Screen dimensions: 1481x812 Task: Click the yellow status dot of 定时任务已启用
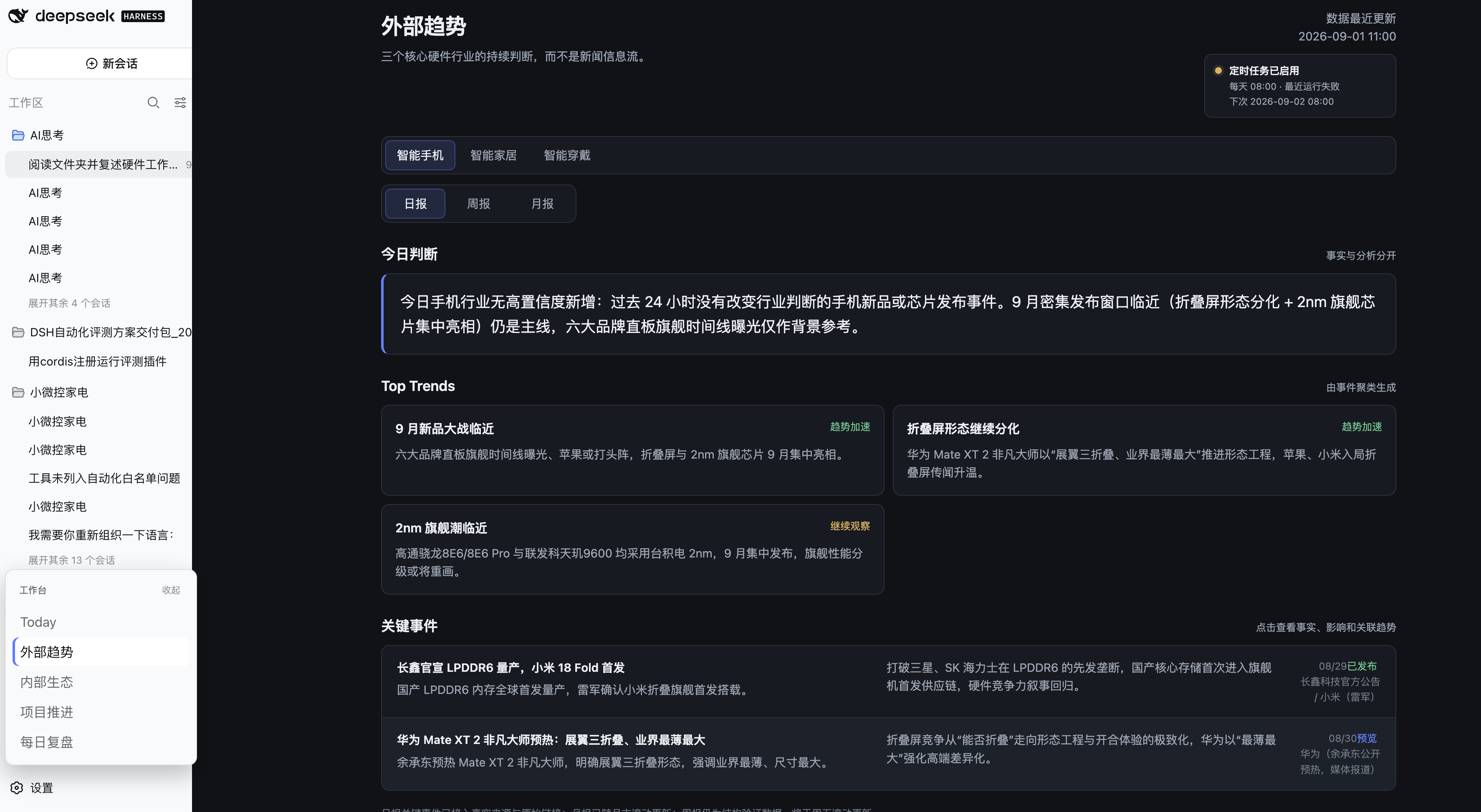click(1218, 71)
